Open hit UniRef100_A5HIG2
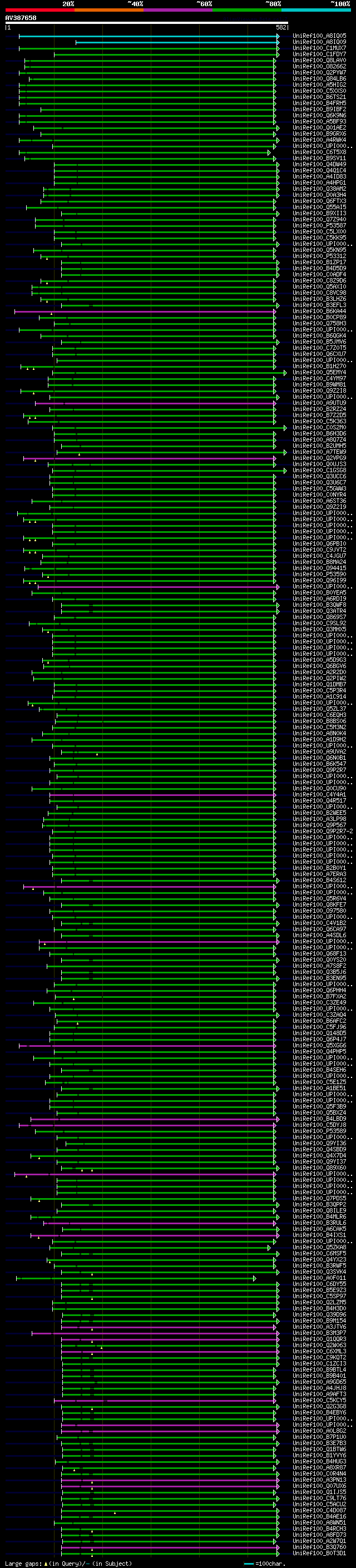The height and width of the screenshot is (1568, 356). (319, 85)
